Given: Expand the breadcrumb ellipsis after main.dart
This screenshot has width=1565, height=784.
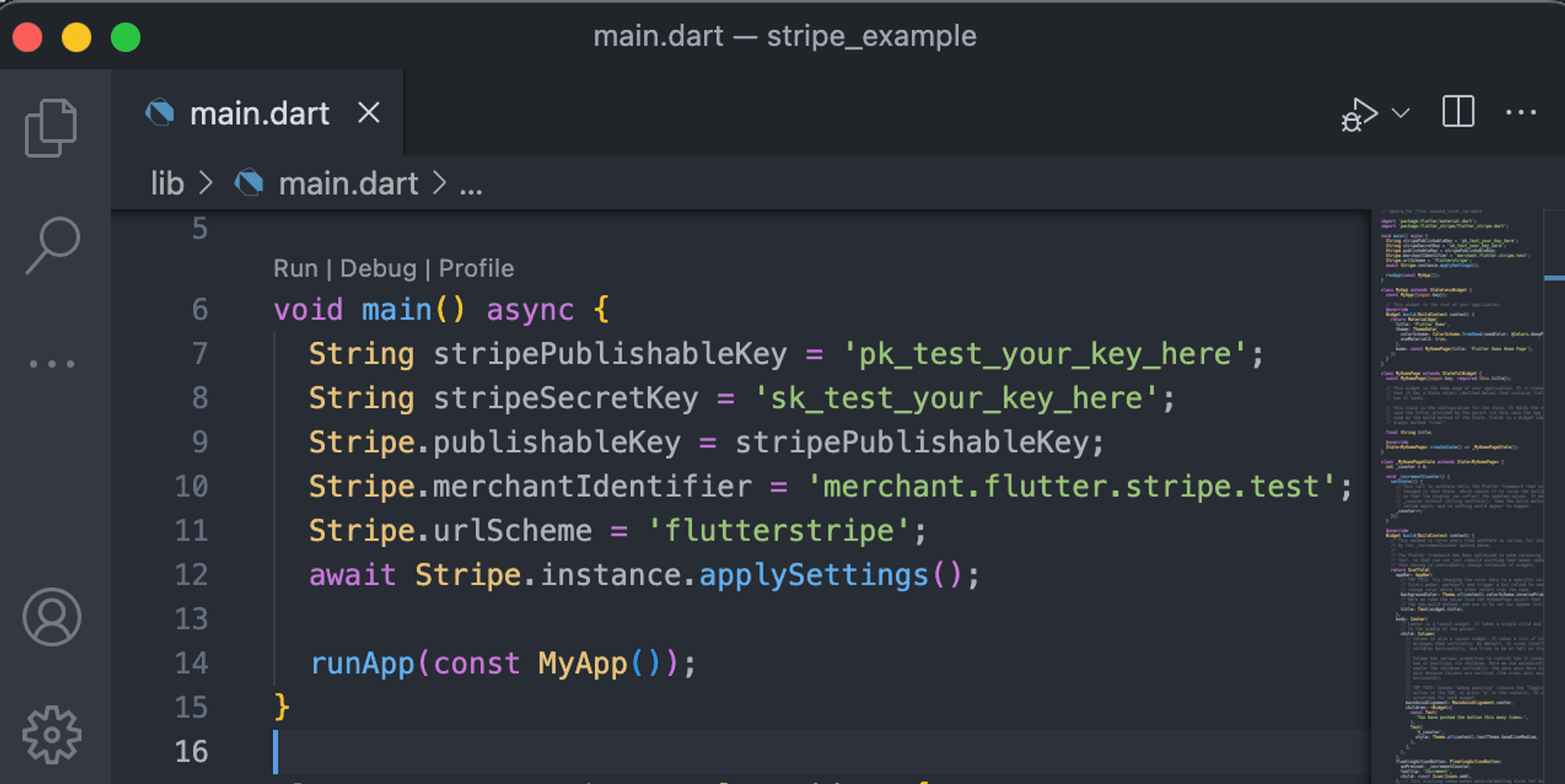Looking at the screenshot, I should tap(471, 184).
